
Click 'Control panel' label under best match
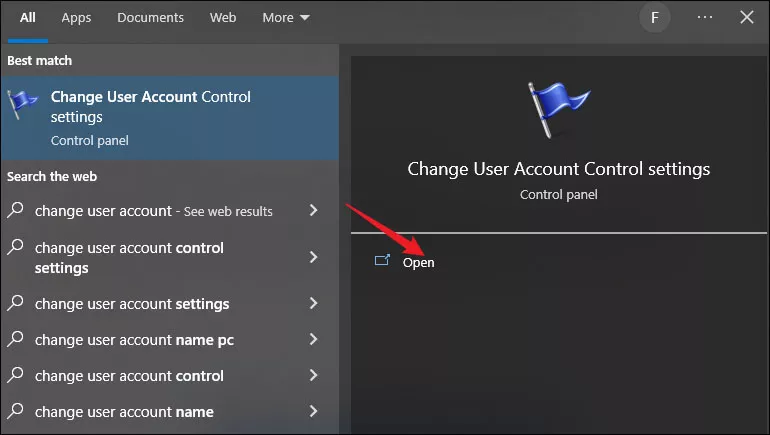click(x=89, y=141)
